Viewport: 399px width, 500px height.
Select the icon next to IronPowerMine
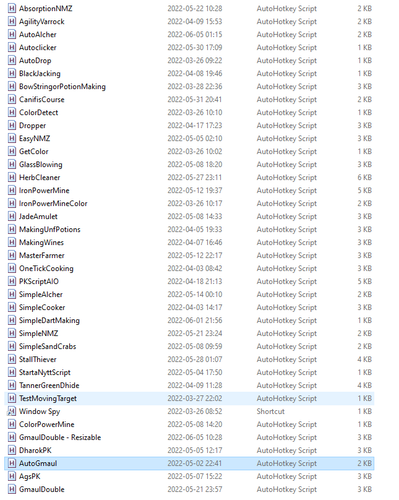pyautogui.click(x=12, y=190)
